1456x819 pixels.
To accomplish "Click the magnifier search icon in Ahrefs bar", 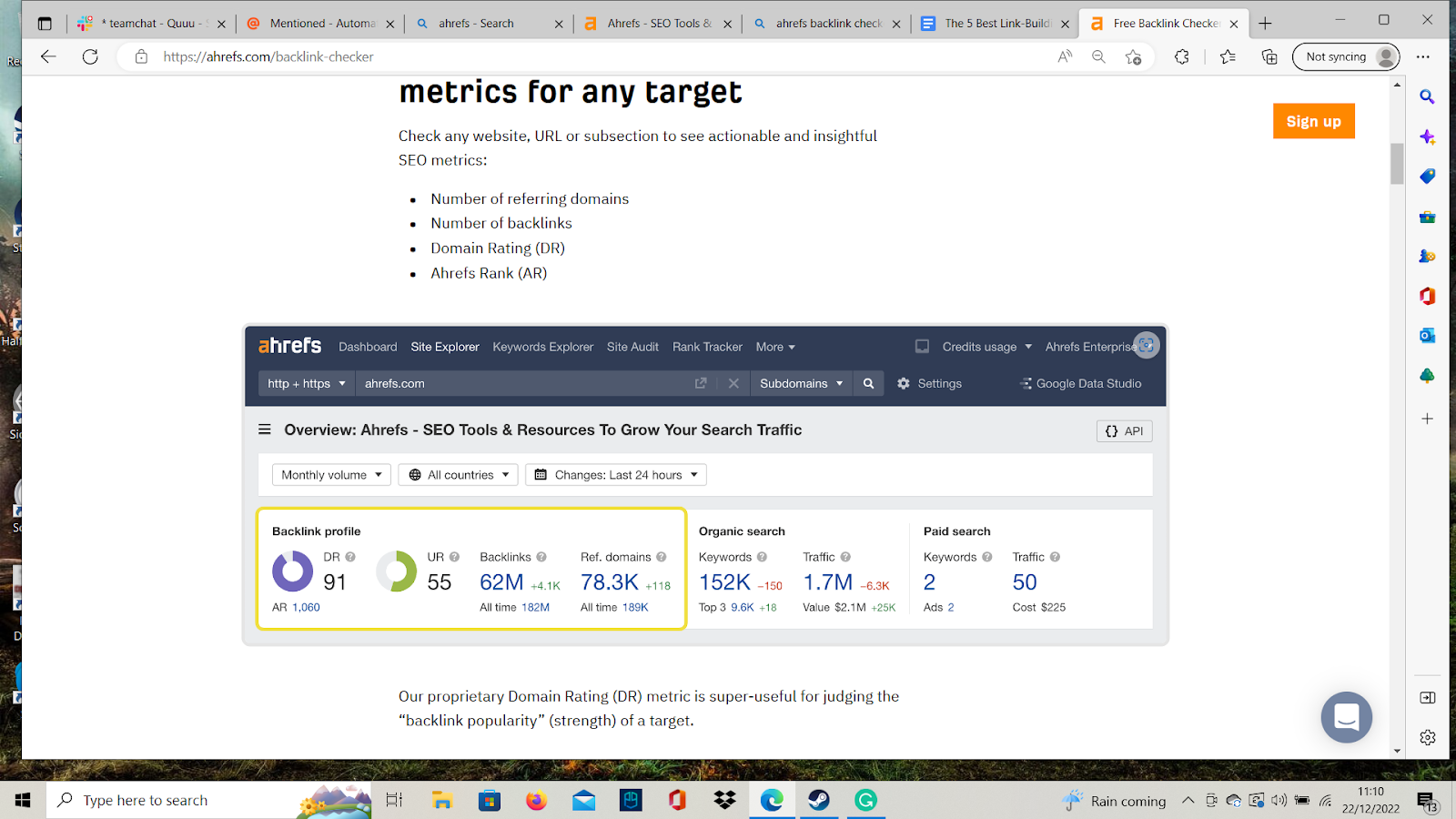I will coord(868,383).
